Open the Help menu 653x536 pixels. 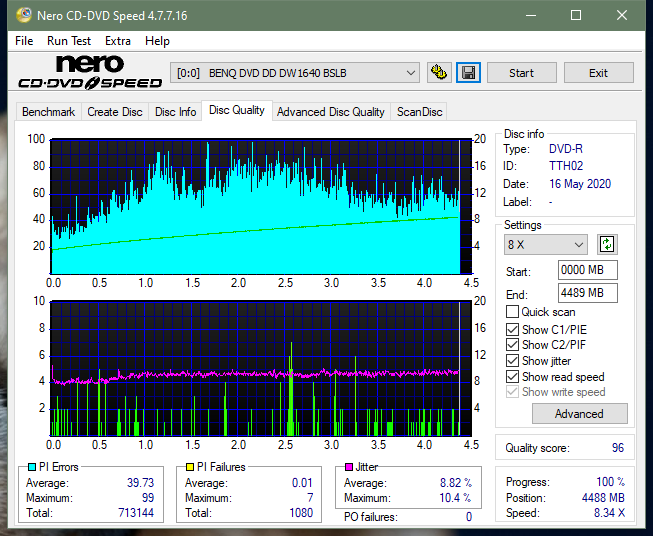[x=157, y=41]
